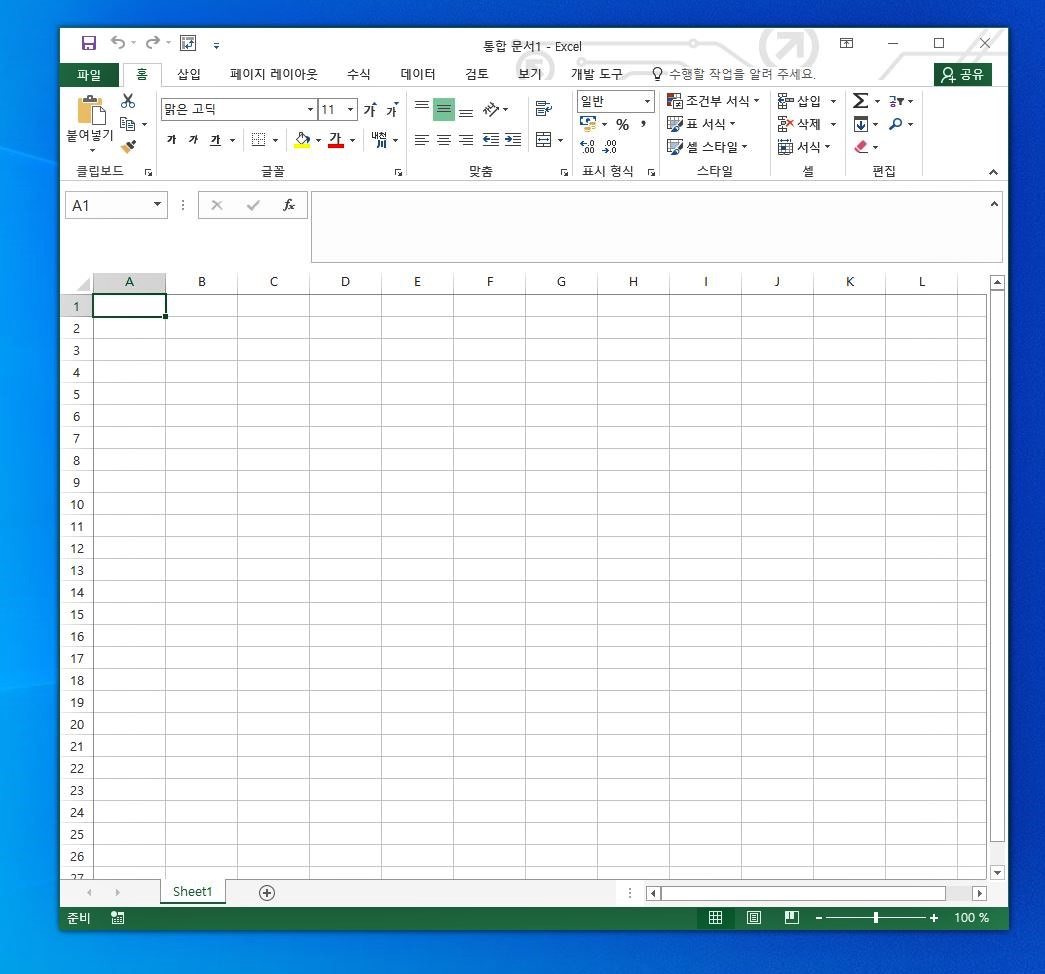Align text left

coord(421,139)
